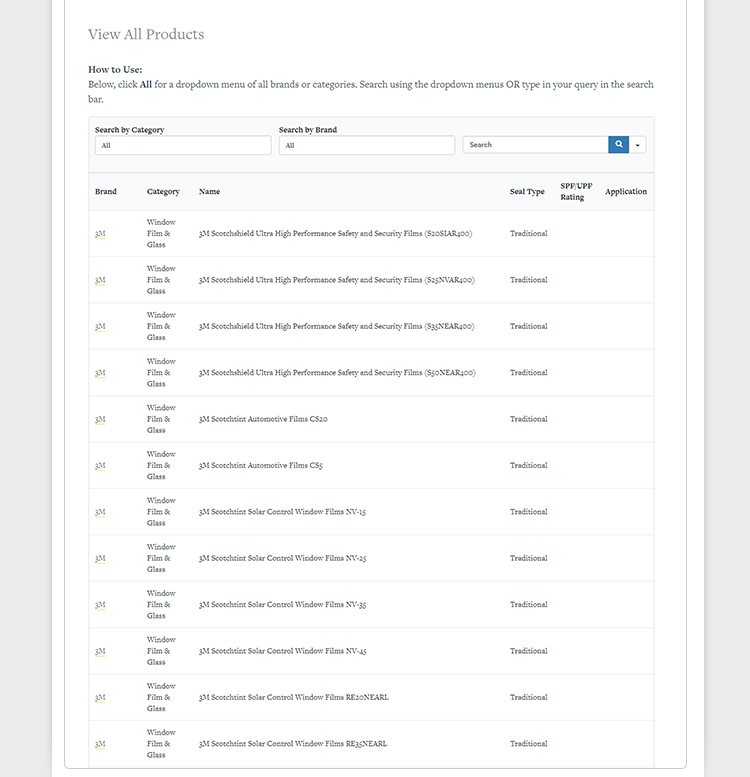Sort by Name column header
This screenshot has width=750, height=777.
coord(210,191)
